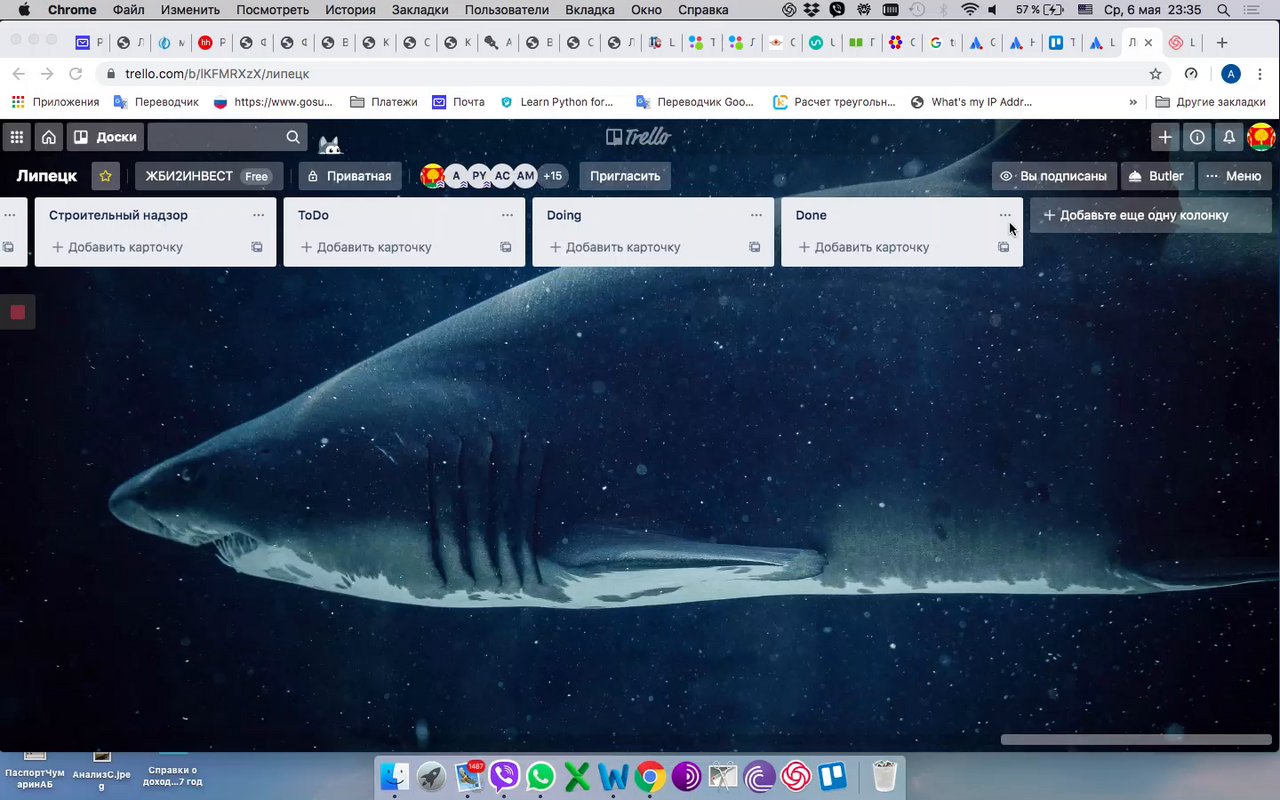Open the Вкладка menu in menu bar
This screenshot has height=800, width=1280.
tap(590, 10)
